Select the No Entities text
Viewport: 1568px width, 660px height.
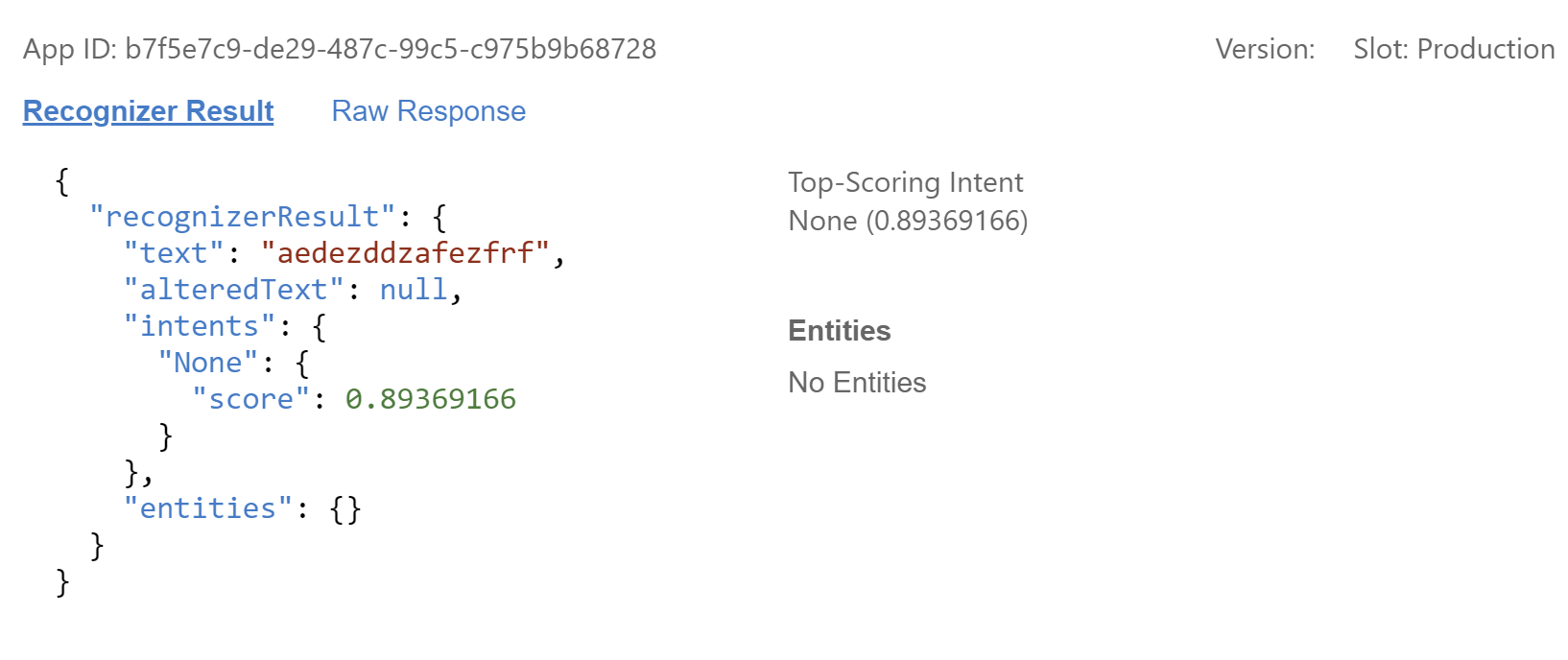click(x=856, y=382)
